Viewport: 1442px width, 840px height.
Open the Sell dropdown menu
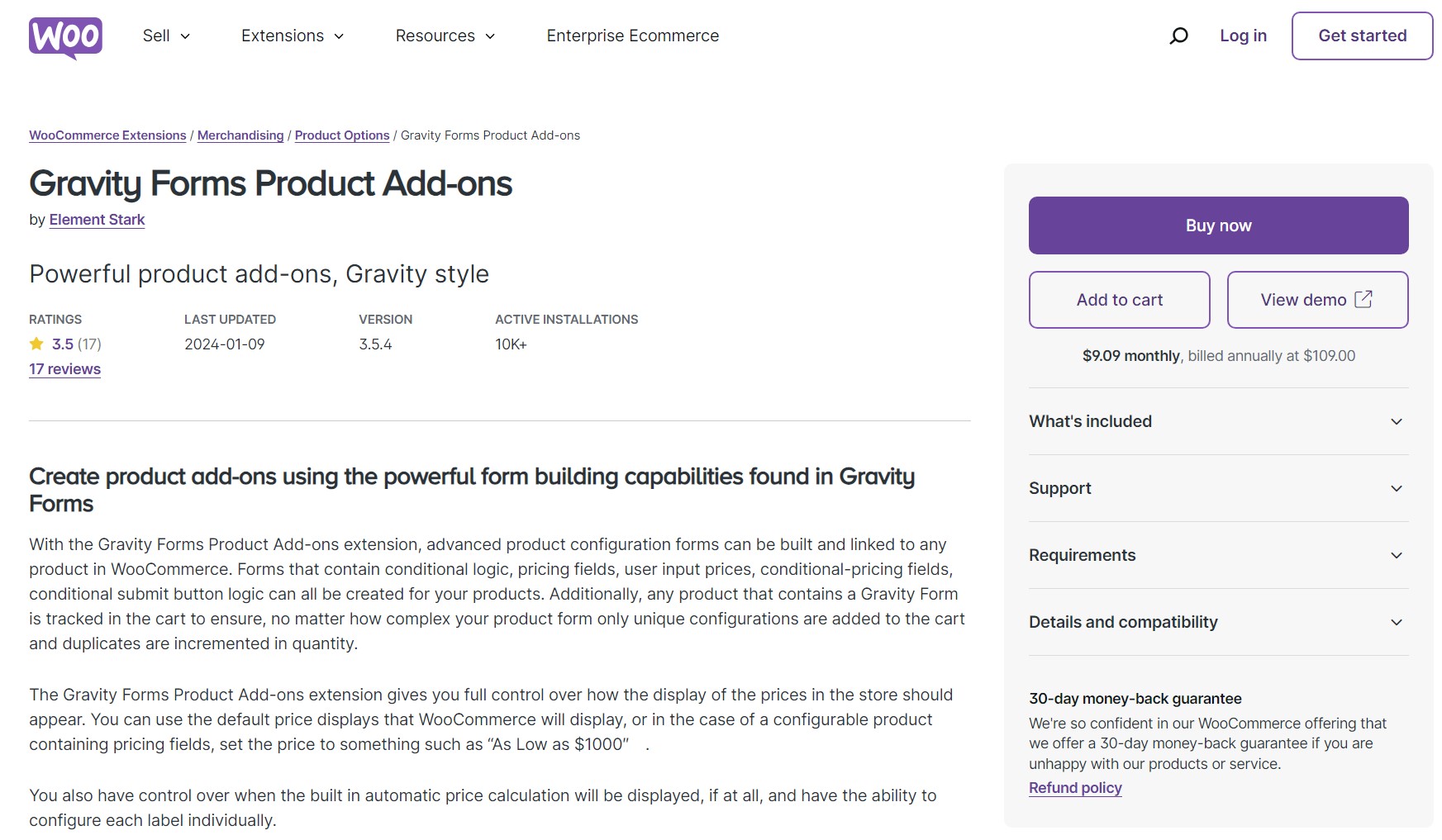[166, 36]
